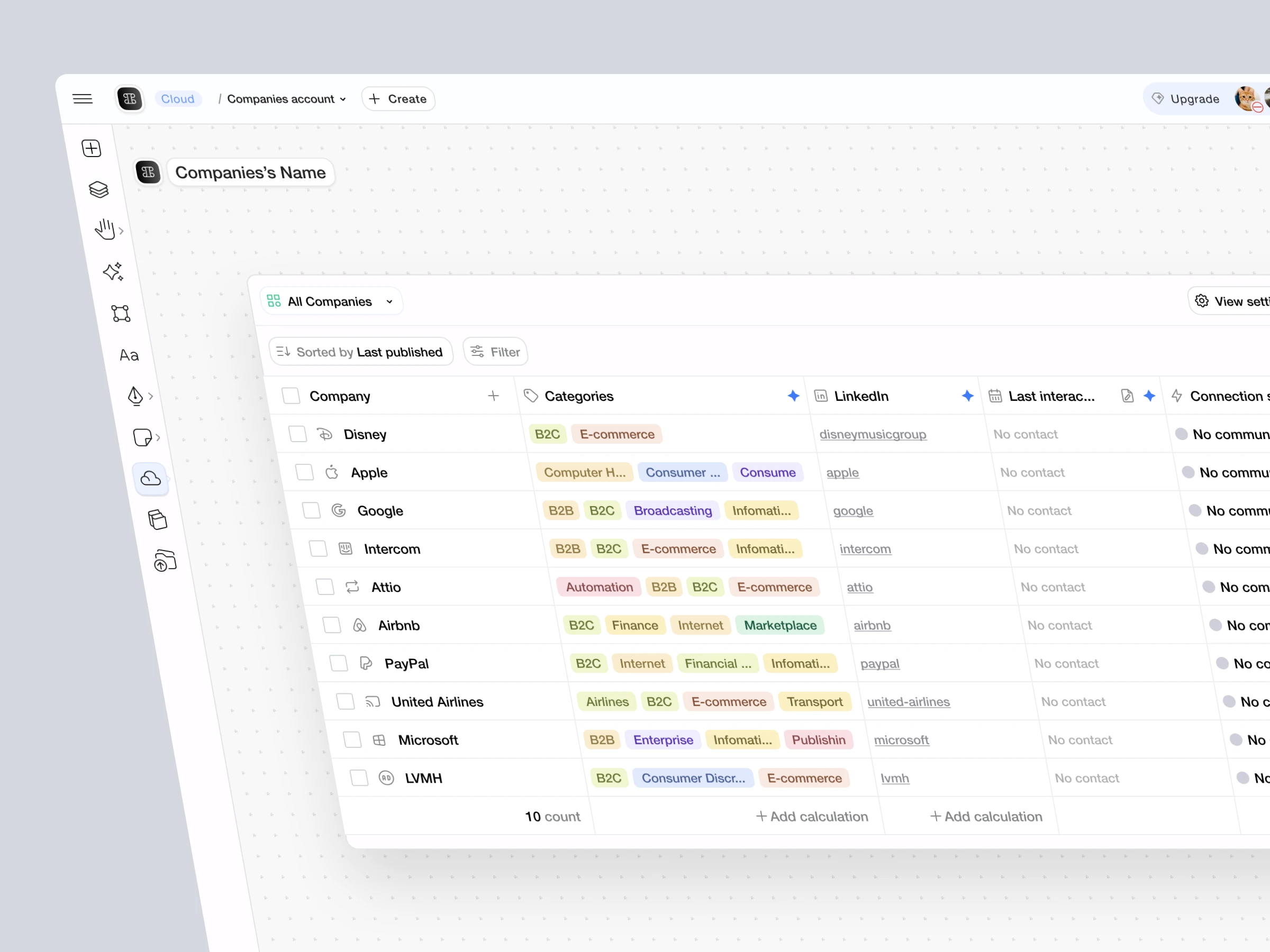Click the add-frame plus icon in sidebar

(x=92, y=148)
